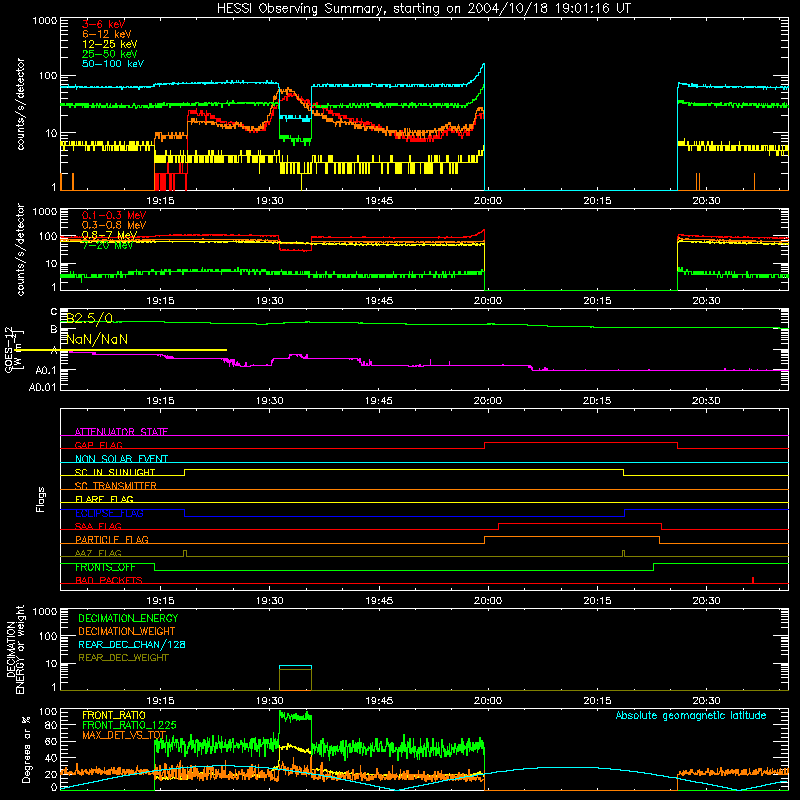
Task: Click the FRONTS_OFF flag label
Action: tap(105, 567)
